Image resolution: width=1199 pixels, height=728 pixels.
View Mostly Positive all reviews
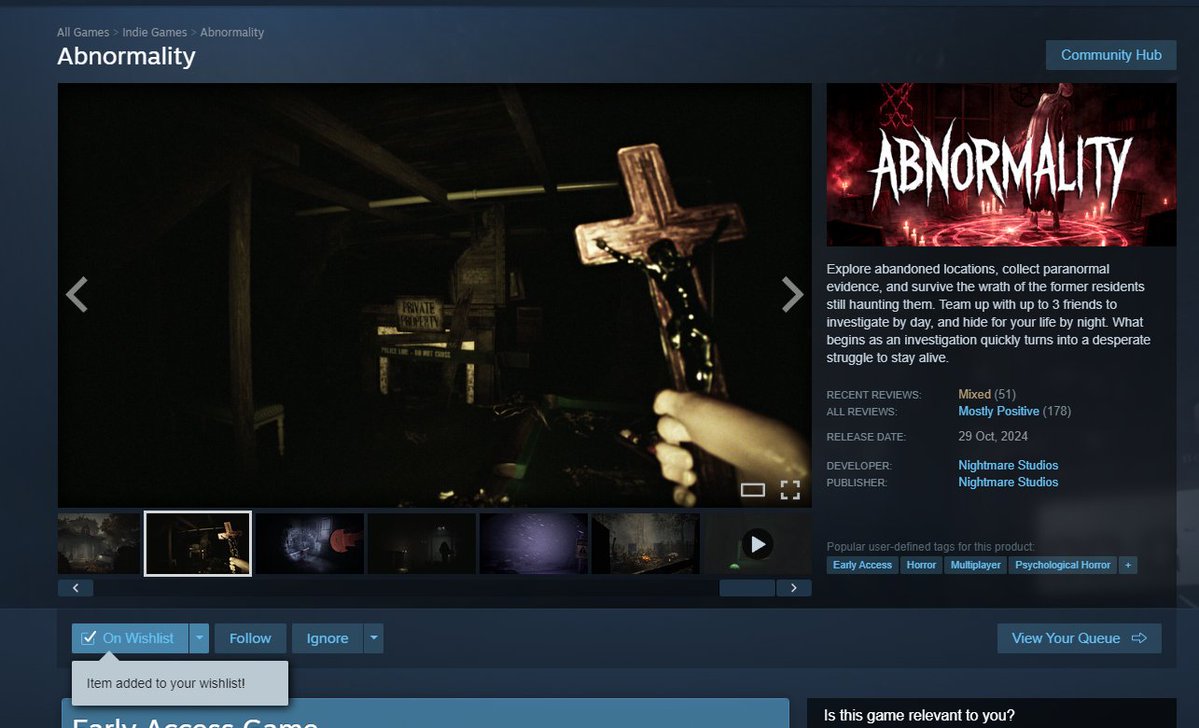pos(999,411)
